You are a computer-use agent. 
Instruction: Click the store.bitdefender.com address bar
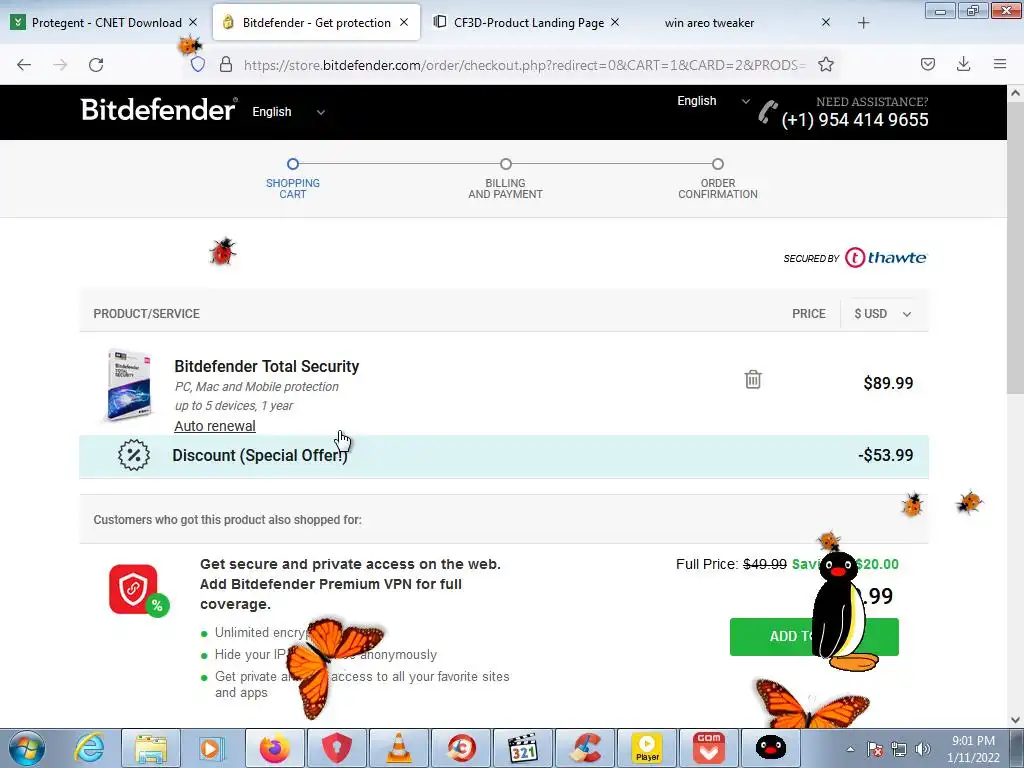tap(524, 65)
